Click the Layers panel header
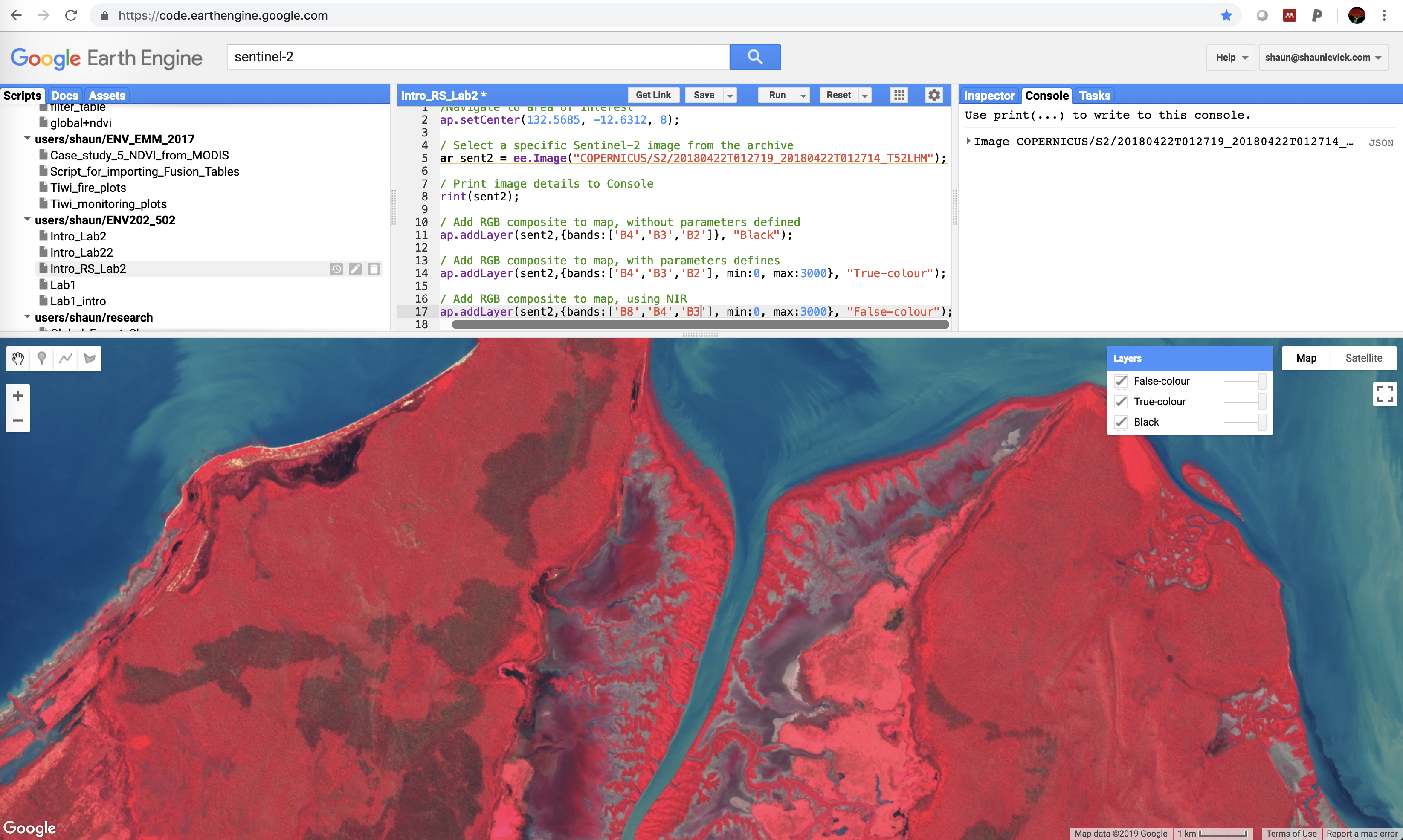Viewport: 1403px width, 840px height. point(1190,358)
